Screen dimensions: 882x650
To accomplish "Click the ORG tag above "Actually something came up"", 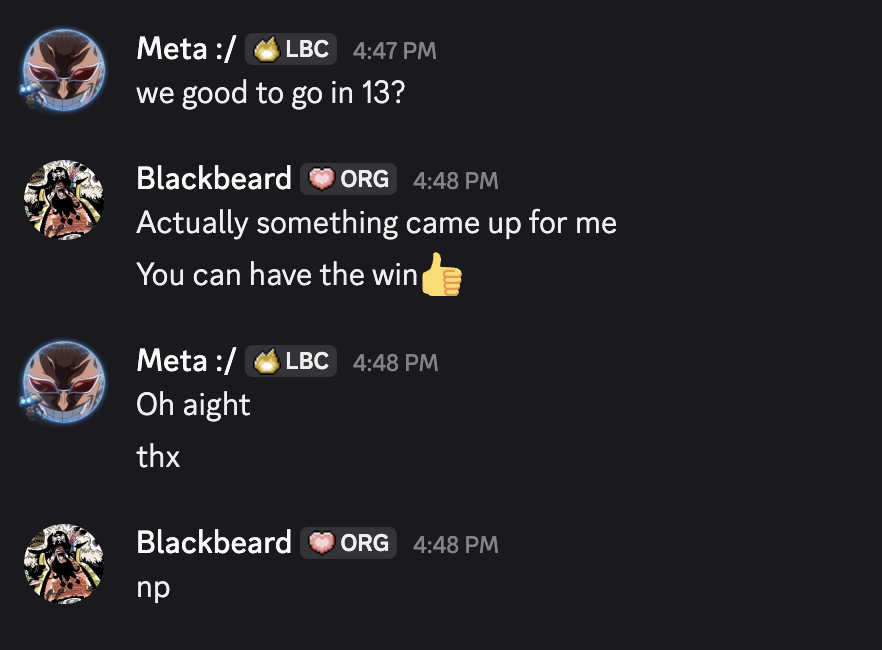I will (348, 180).
